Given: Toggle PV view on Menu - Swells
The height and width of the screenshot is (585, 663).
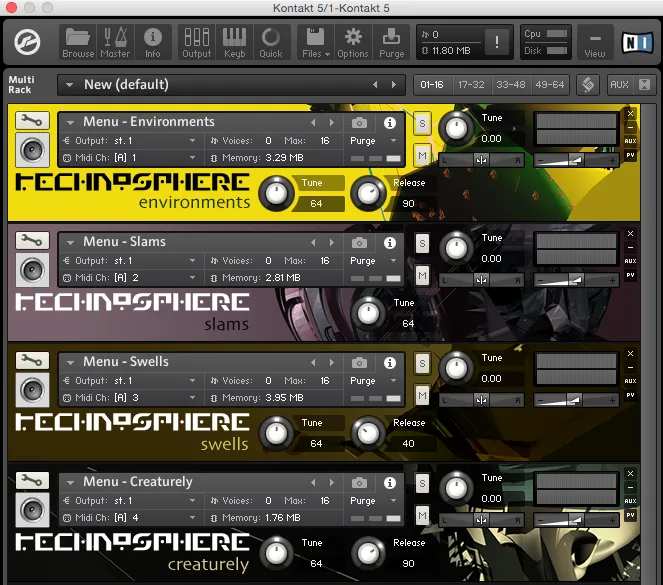Looking at the screenshot, I should pos(630,395).
